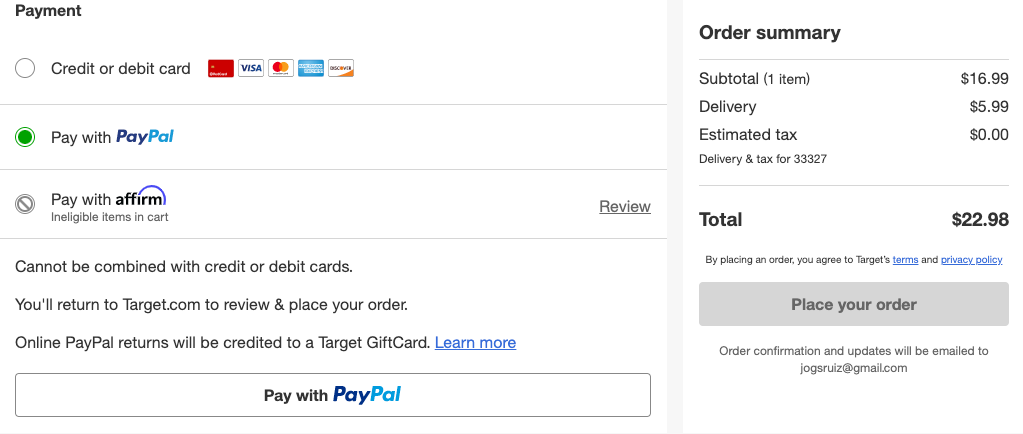Click the disabled Affirm prohibited icon
The height and width of the screenshot is (434, 1023).
click(25, 205)
